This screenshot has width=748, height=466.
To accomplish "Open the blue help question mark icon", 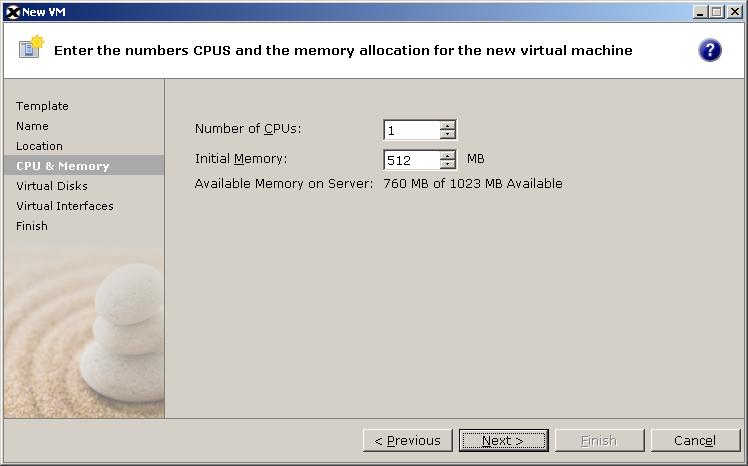I will point(710,50).
